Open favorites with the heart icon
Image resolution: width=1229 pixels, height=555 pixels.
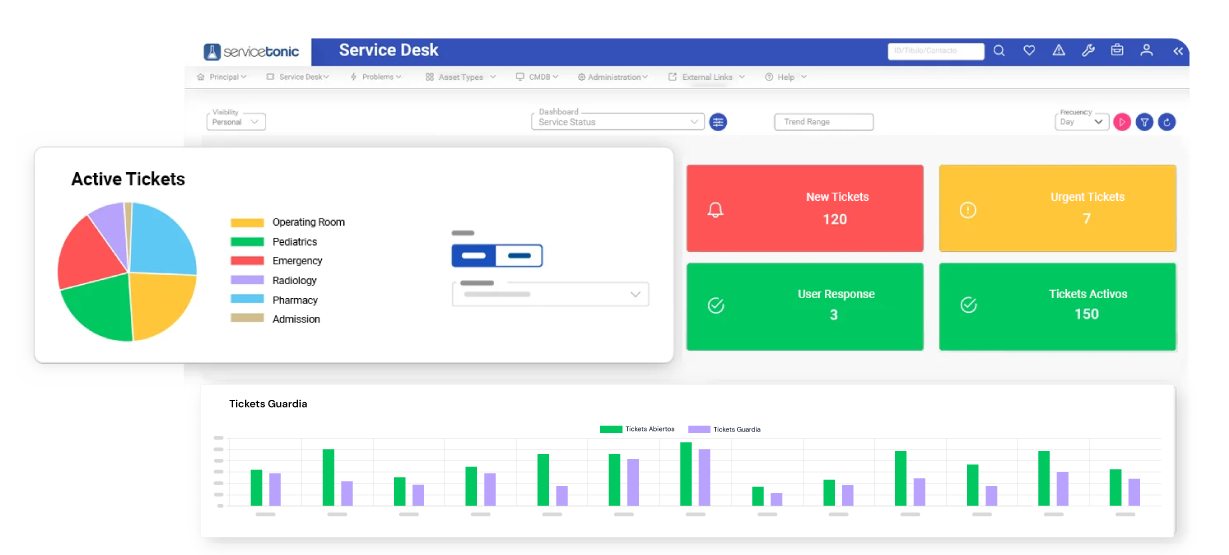point(1028,51)
